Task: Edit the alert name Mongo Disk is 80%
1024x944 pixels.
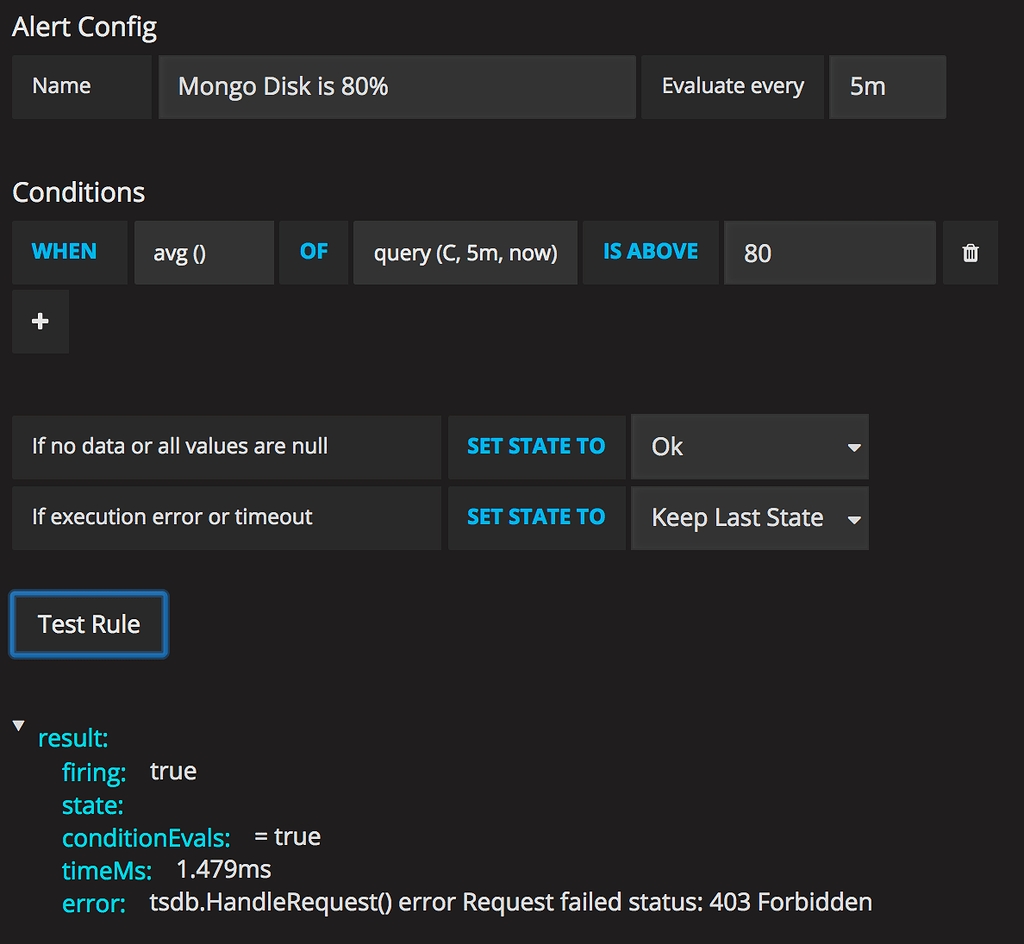Action: pos(397,87)
